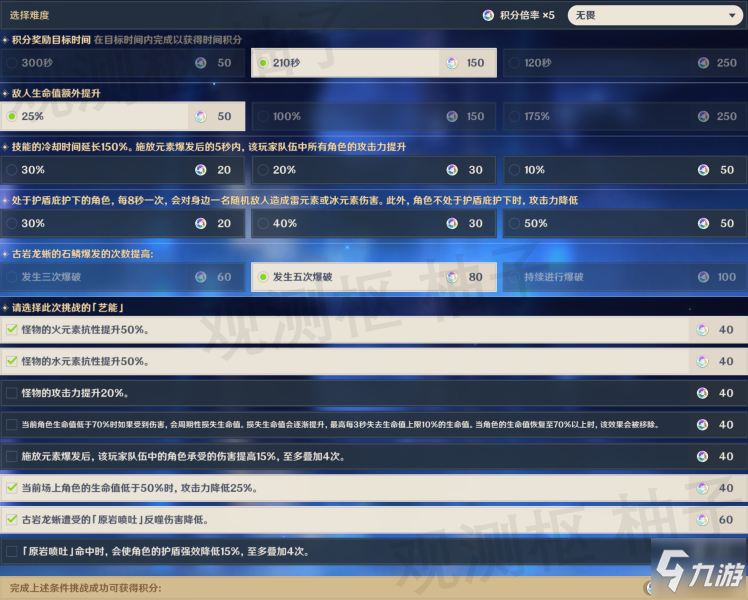This screenshot has width=748, height=600.
Task: Select the 120秒 target time option
Action: pos(625,62)
